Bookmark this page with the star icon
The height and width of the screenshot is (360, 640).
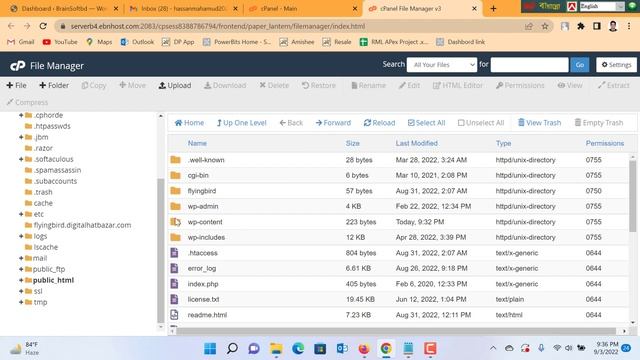(x=544, y=26)
